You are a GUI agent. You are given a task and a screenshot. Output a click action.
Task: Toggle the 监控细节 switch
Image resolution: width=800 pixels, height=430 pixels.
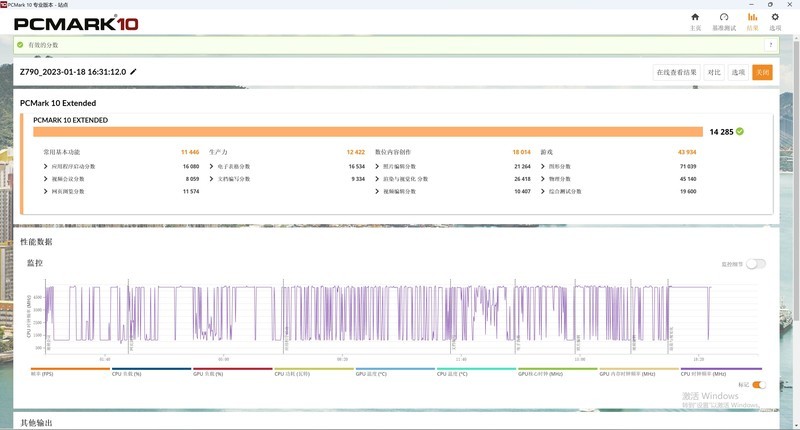coord(756,264)
